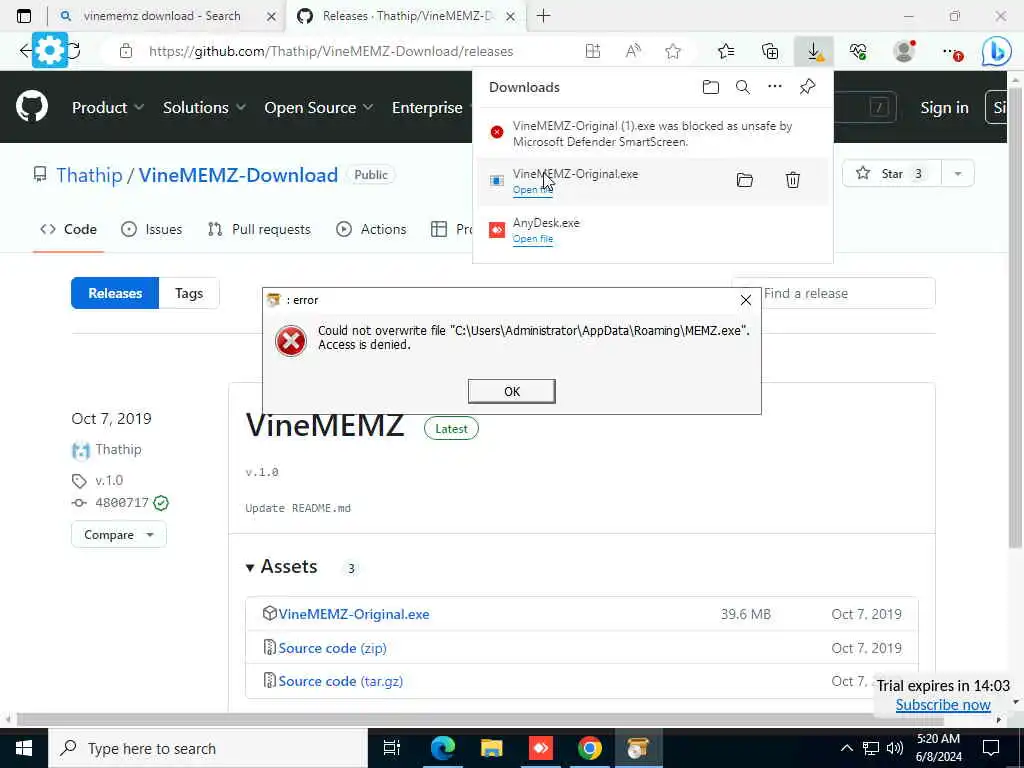Click the page vertical scrollbar

click(x=1015, y=316)
